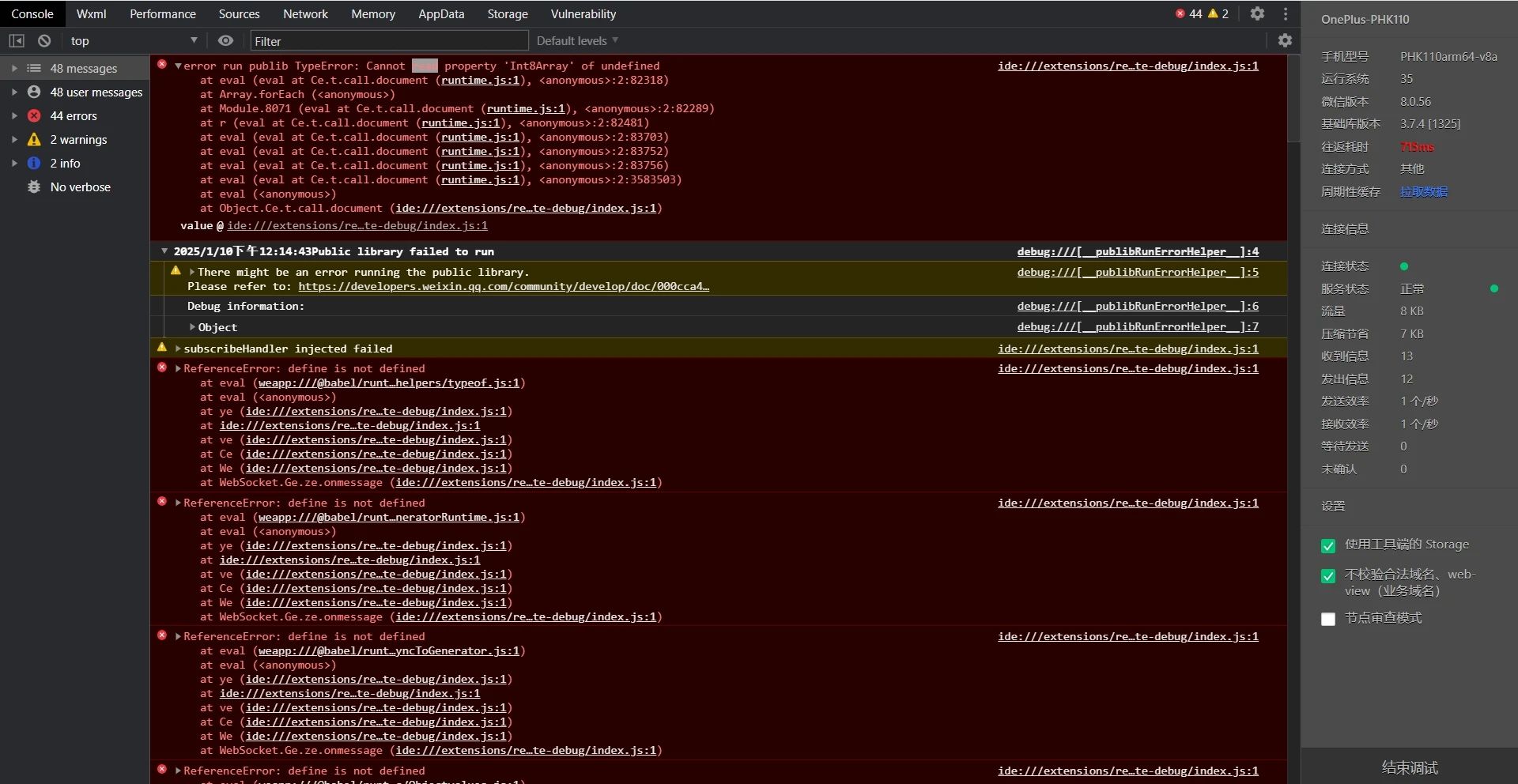Click the yellow warning count badge 2
Screen dimensions: 1518x784
click(1218, 13)
